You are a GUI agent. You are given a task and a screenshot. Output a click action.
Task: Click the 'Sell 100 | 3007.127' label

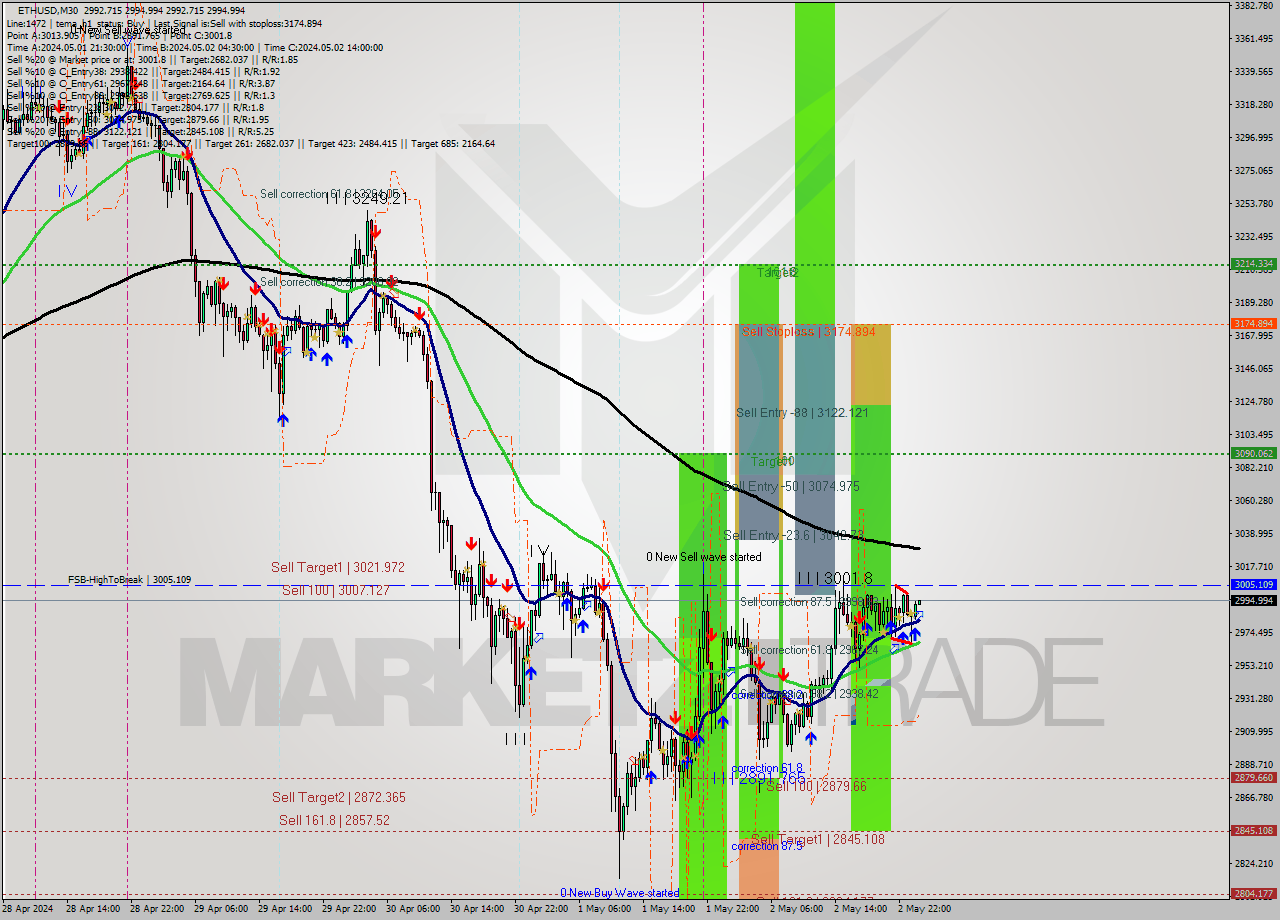click(x=335, y=591)
